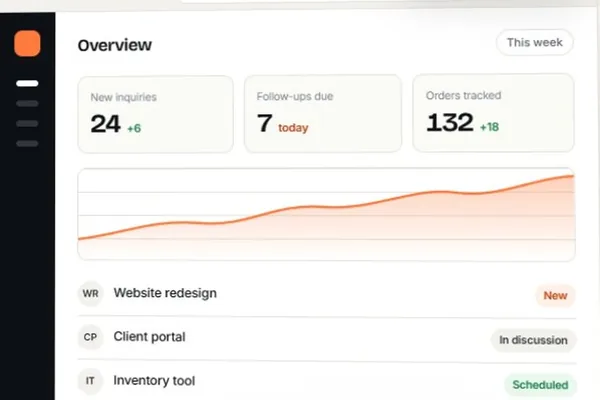Click the CP avatar badge
Screen dimensions: 600x400
(x=90, y=337)
